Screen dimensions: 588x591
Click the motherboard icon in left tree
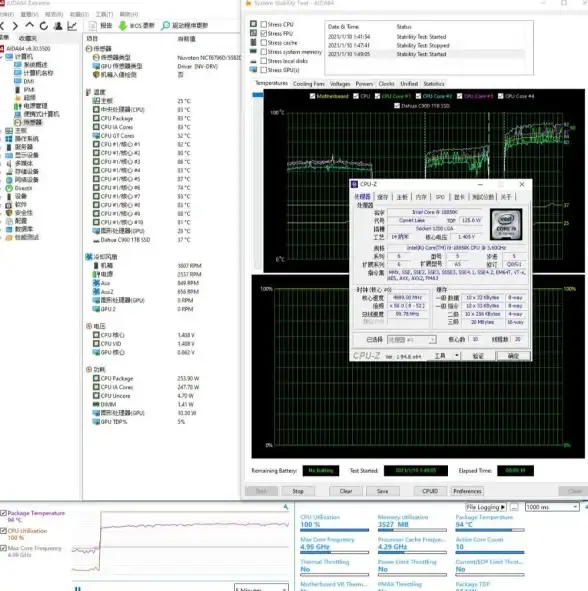[9, 131]
